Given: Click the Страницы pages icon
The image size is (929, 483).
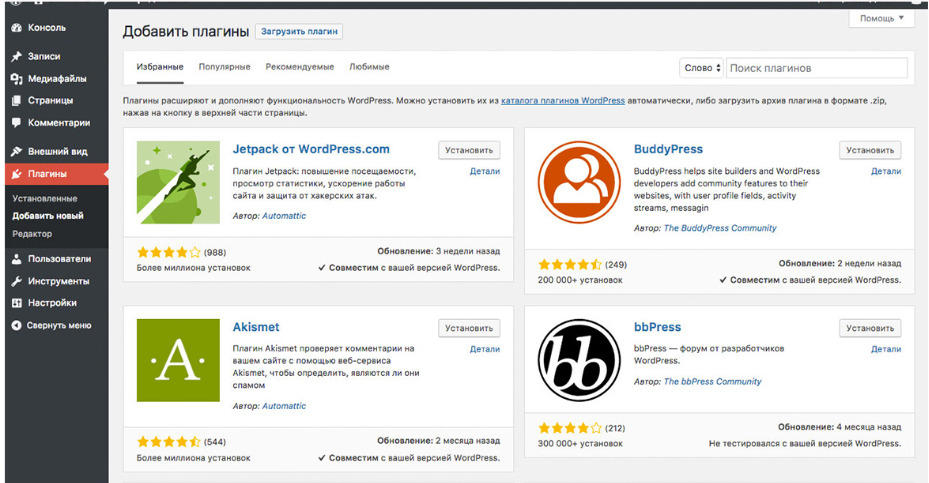Looking at the screenshot, I should (17, 101).
